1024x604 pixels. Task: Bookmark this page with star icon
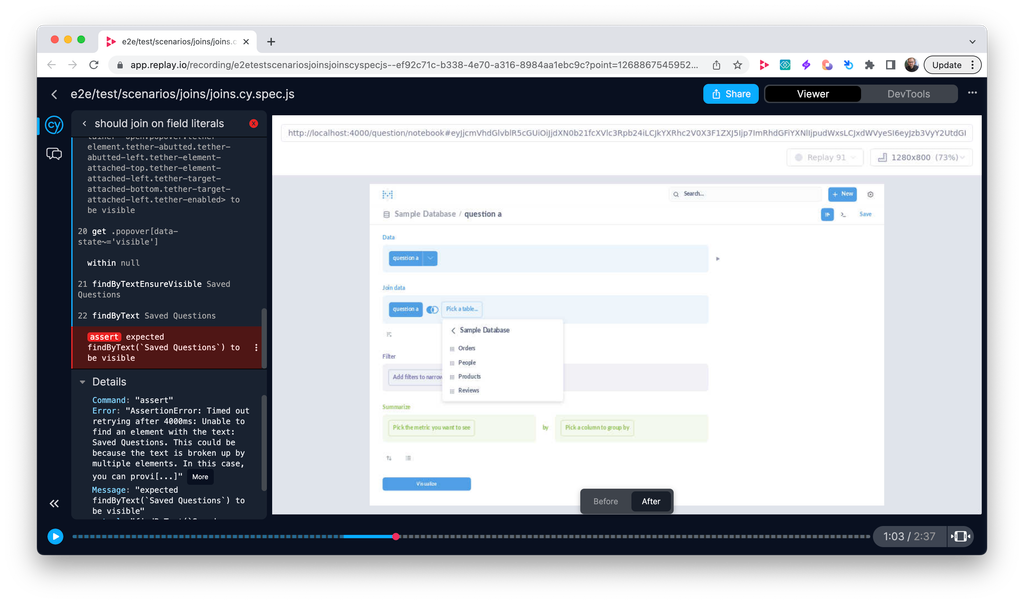point(737,65)
